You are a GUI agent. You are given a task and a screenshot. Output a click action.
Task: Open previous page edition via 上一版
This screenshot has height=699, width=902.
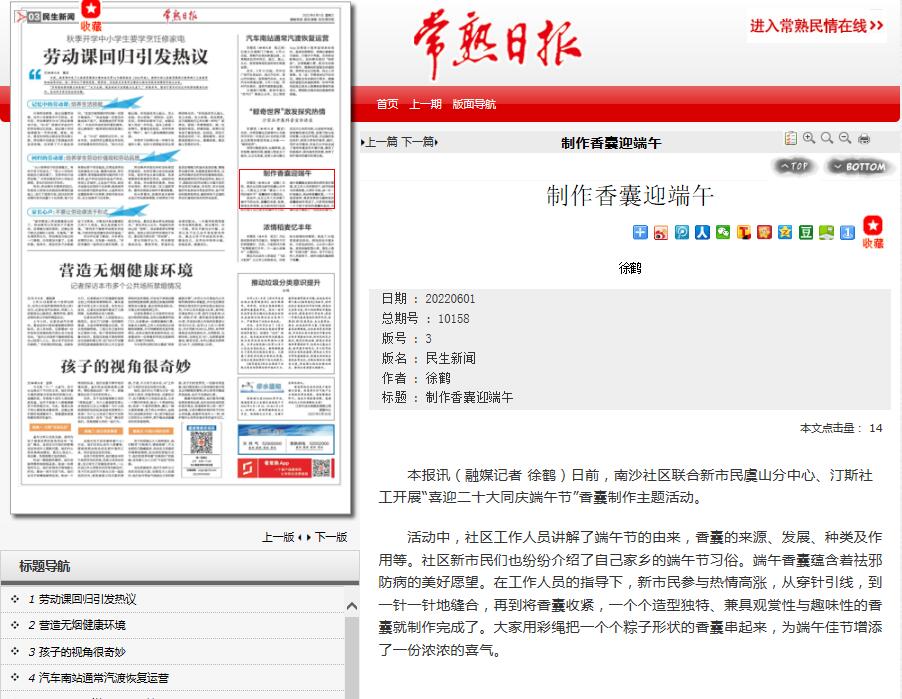280,537
